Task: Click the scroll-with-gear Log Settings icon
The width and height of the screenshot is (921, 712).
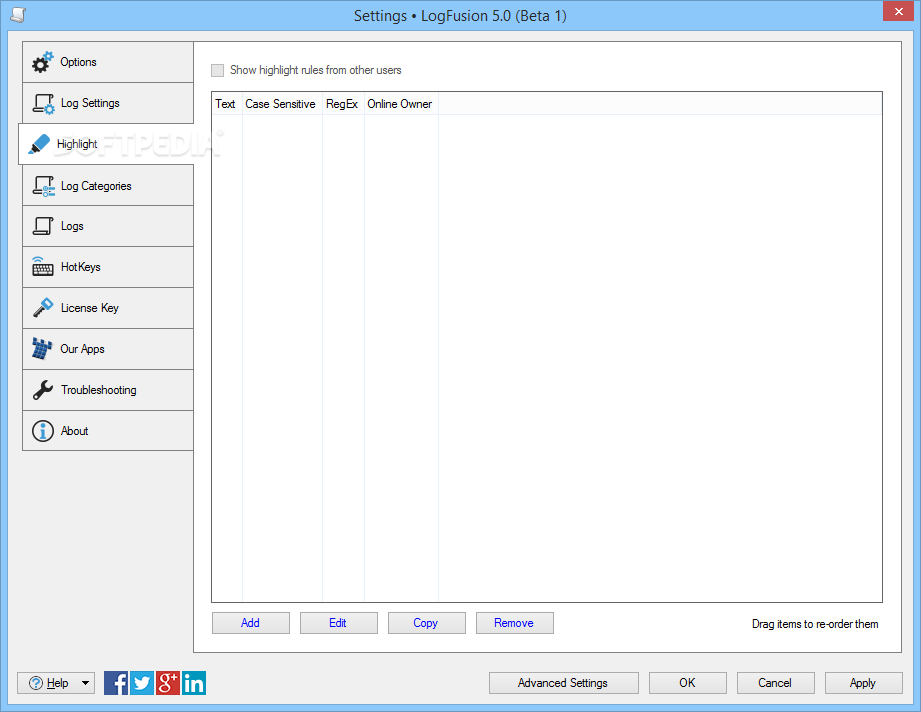Action: (x=43, y=104)
